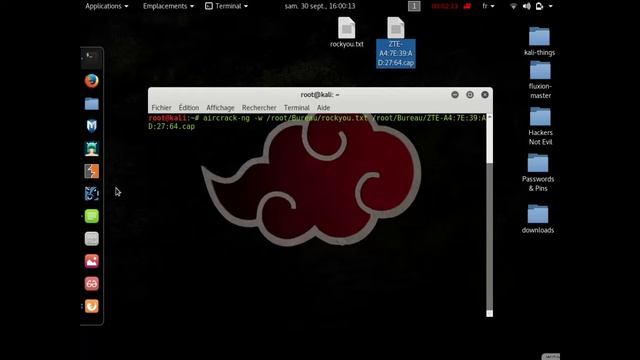Open the kali-things desktop folder
640x360 pixels.
click(539, 41)
